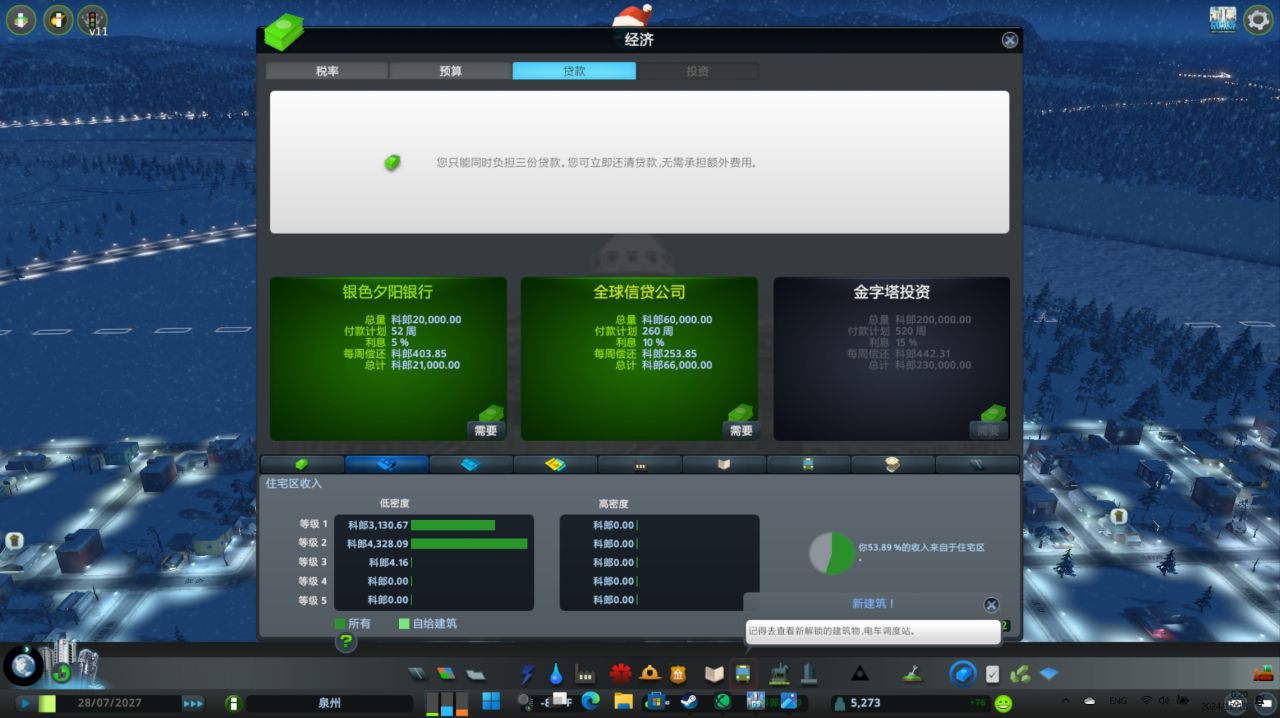
Task: Open the Info views globe
Action: tap(23, 665)
